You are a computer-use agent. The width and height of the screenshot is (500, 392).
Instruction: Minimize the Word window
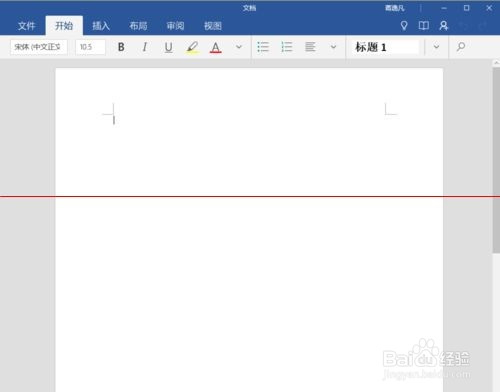(444, 8)
